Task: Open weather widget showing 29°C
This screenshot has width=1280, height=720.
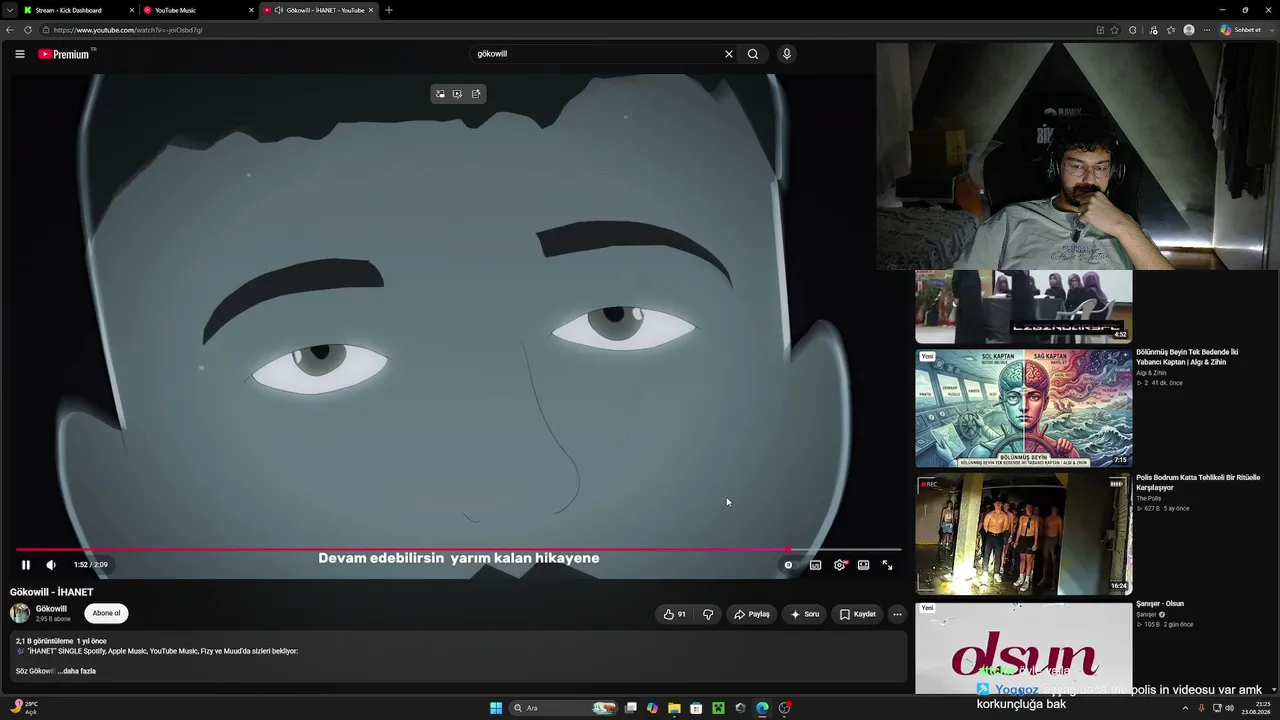Action: point(23,708)
